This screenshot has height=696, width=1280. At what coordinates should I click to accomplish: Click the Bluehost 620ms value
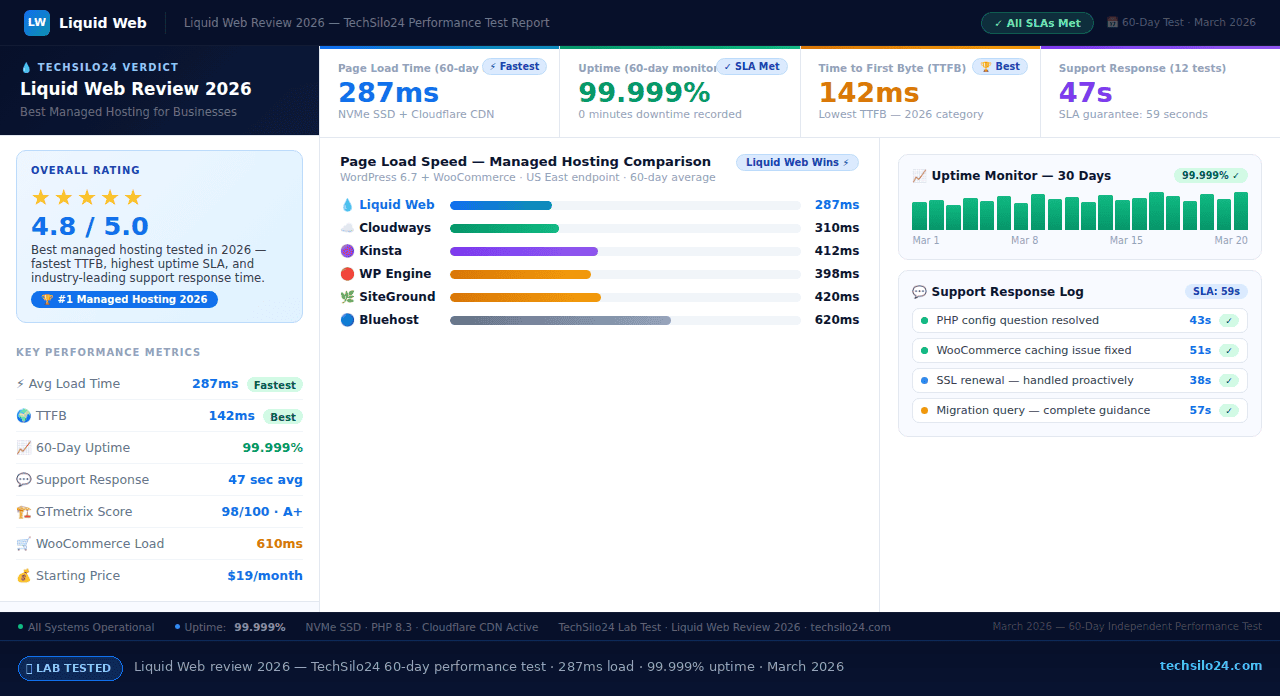[x=837, y=320]
